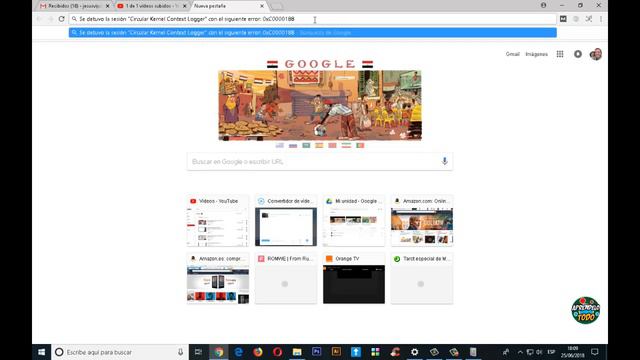Open the Orange TV shortcut tile
640x360 pixels.
point(354,278)
